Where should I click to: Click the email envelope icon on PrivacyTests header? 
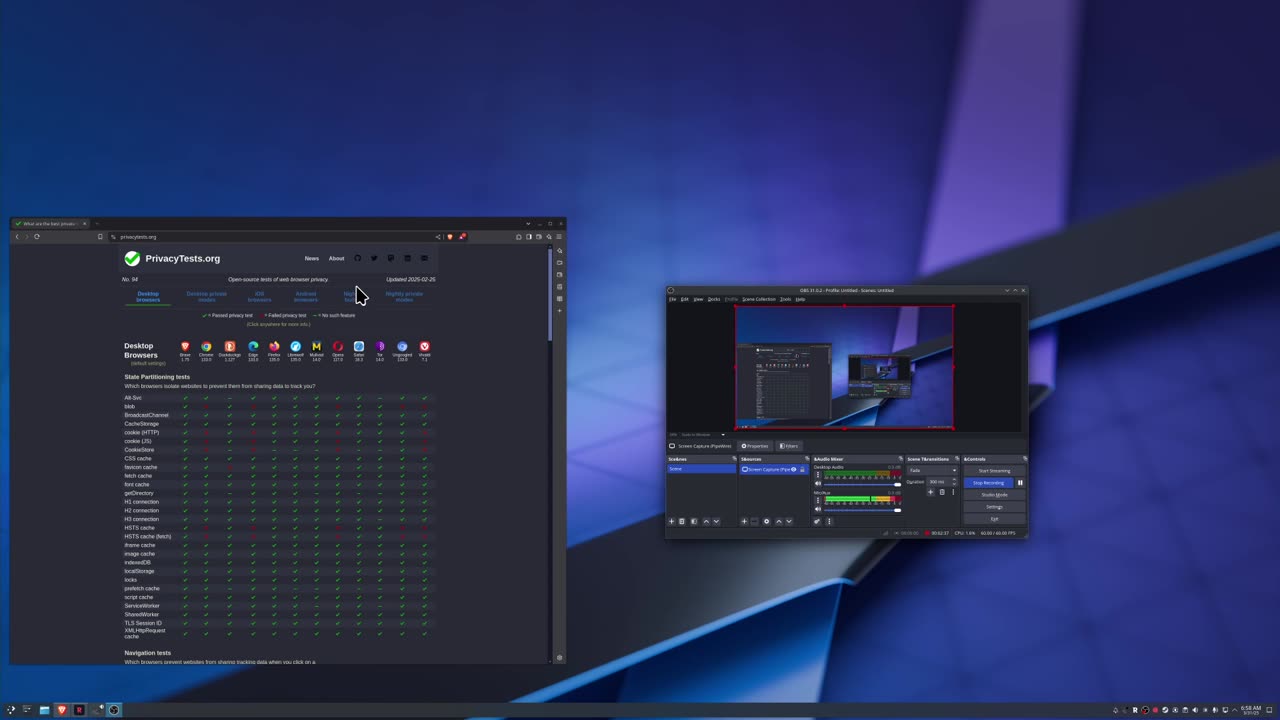click(x=424, y=258)
